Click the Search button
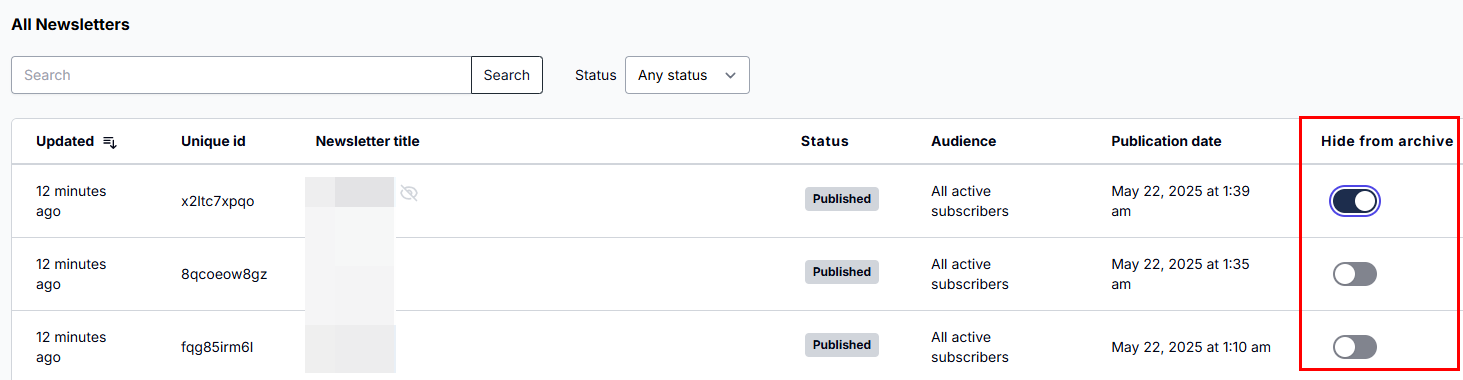The width and height of the screenshot is (1463, 380). pyautogui.click(x=507, y=75)
